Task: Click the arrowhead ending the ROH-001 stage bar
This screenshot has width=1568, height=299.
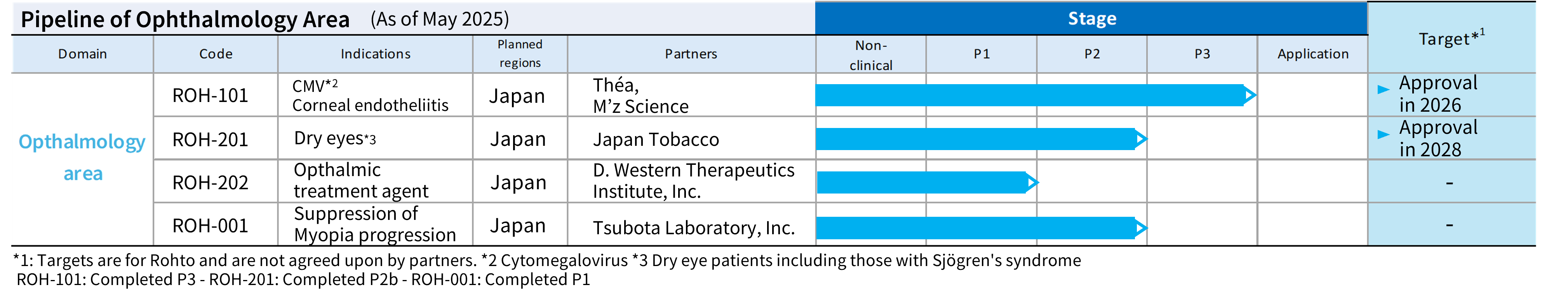Action: pos(1141,228)
